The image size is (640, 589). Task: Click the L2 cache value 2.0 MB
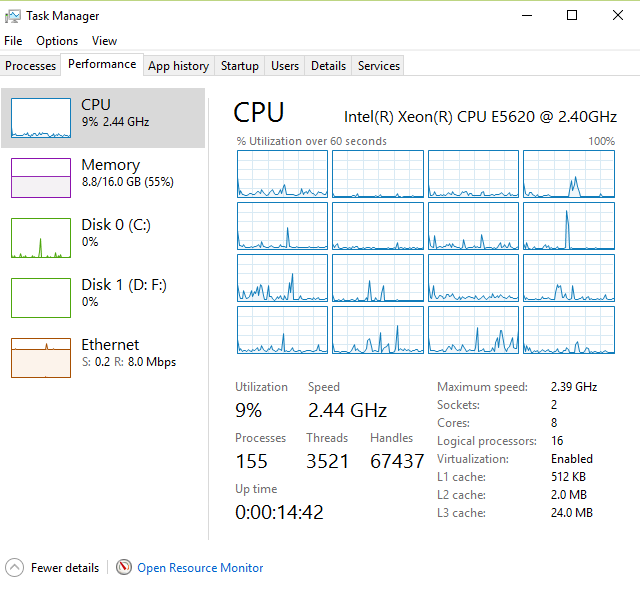point(569,495)
